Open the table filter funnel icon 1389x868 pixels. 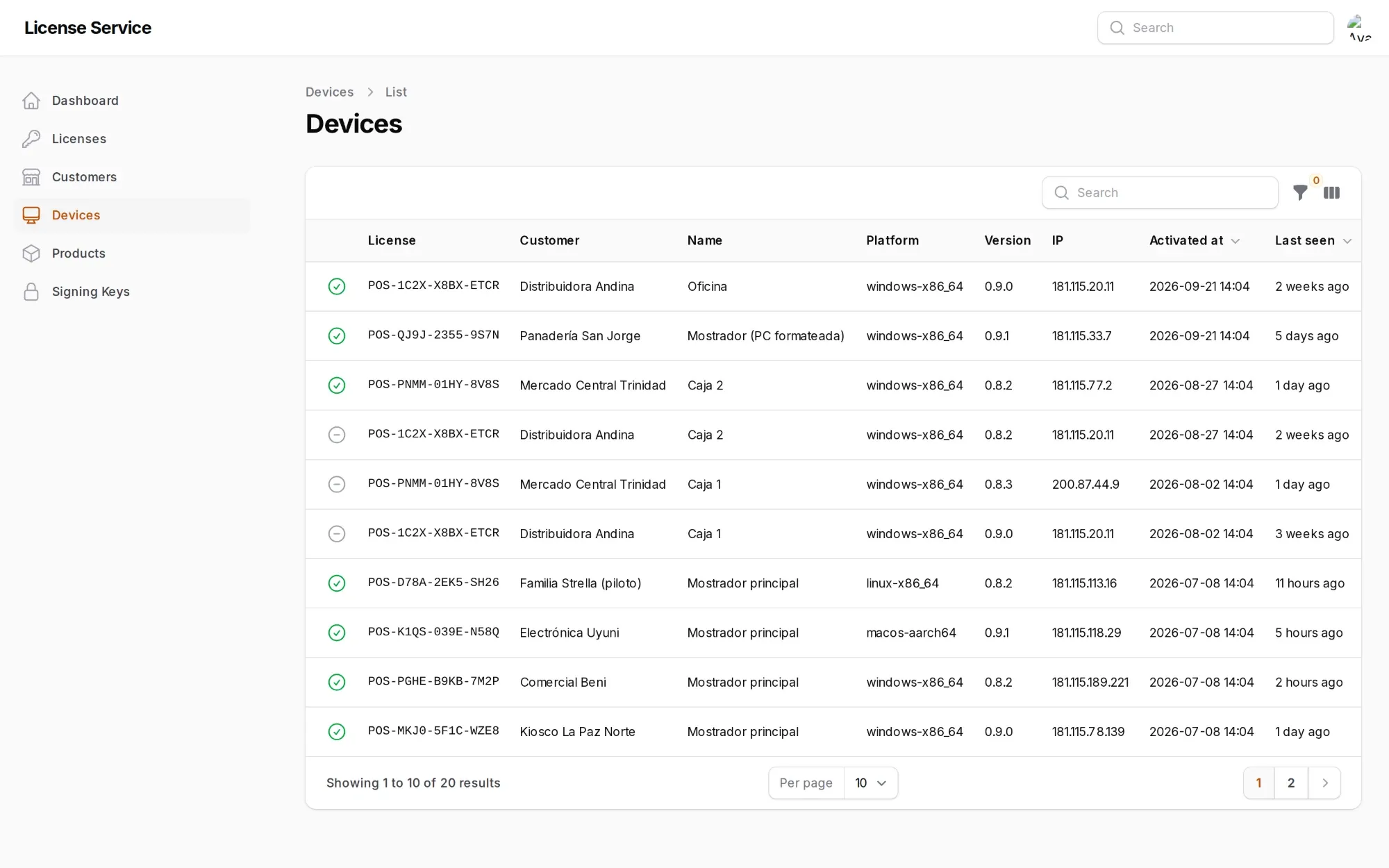pos(1300,193)
